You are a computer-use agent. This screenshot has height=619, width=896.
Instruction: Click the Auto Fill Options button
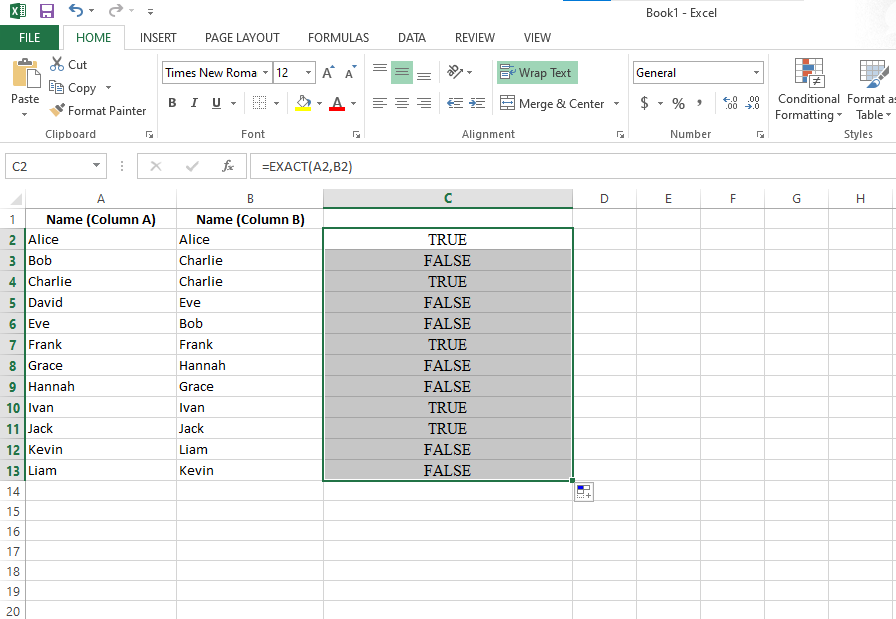point(583,492)
